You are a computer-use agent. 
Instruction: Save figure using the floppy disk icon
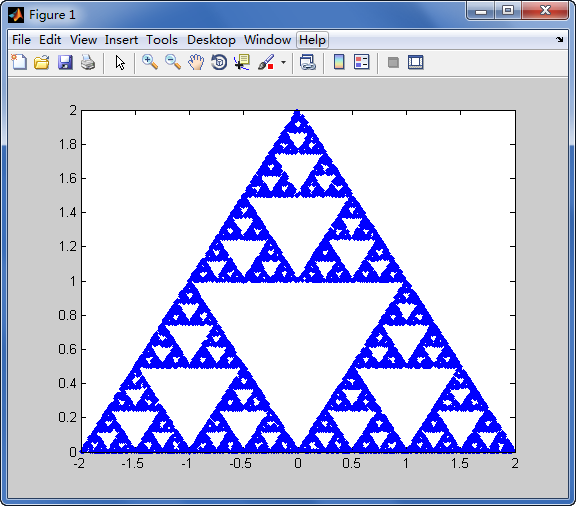point(65,62)
